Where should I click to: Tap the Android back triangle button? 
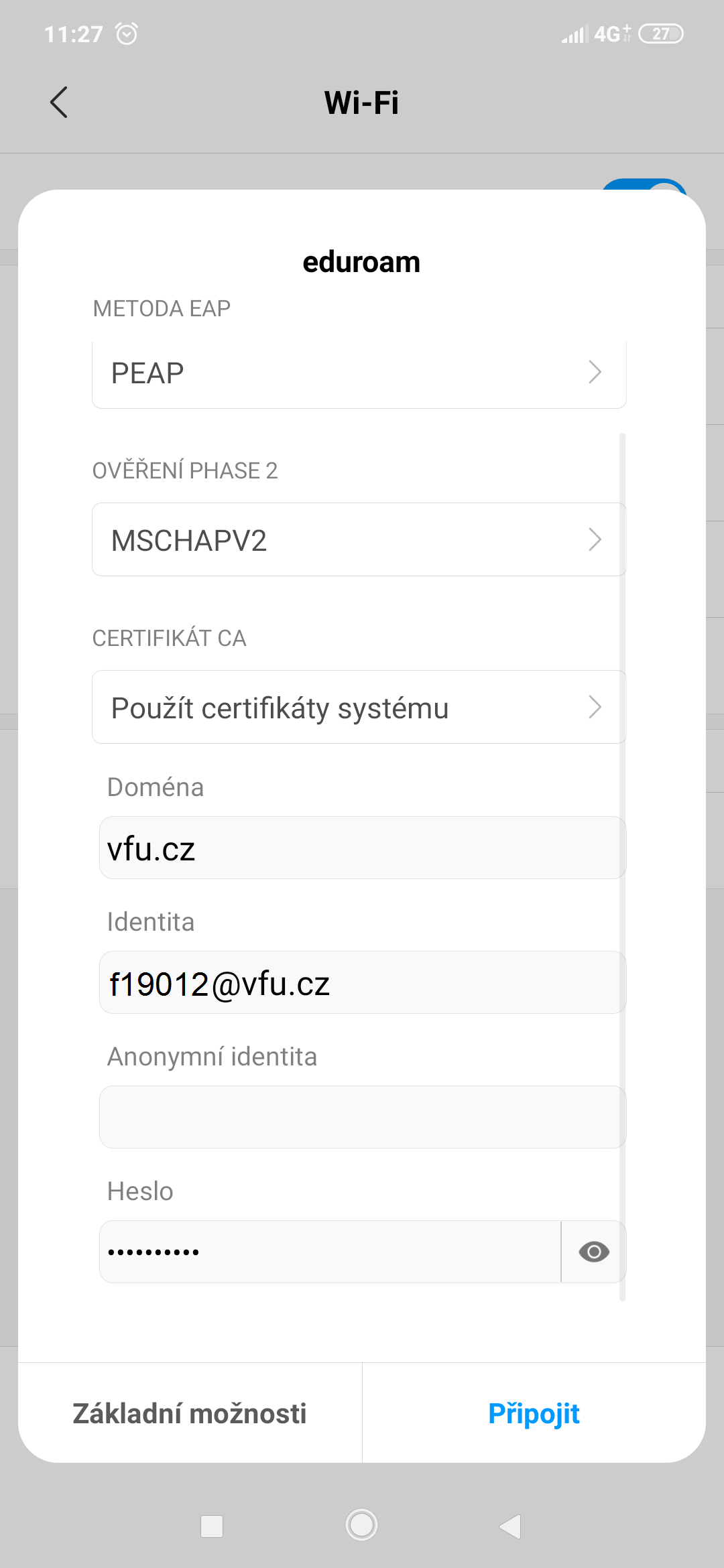pyautogui.click(x=511, y=1526)
